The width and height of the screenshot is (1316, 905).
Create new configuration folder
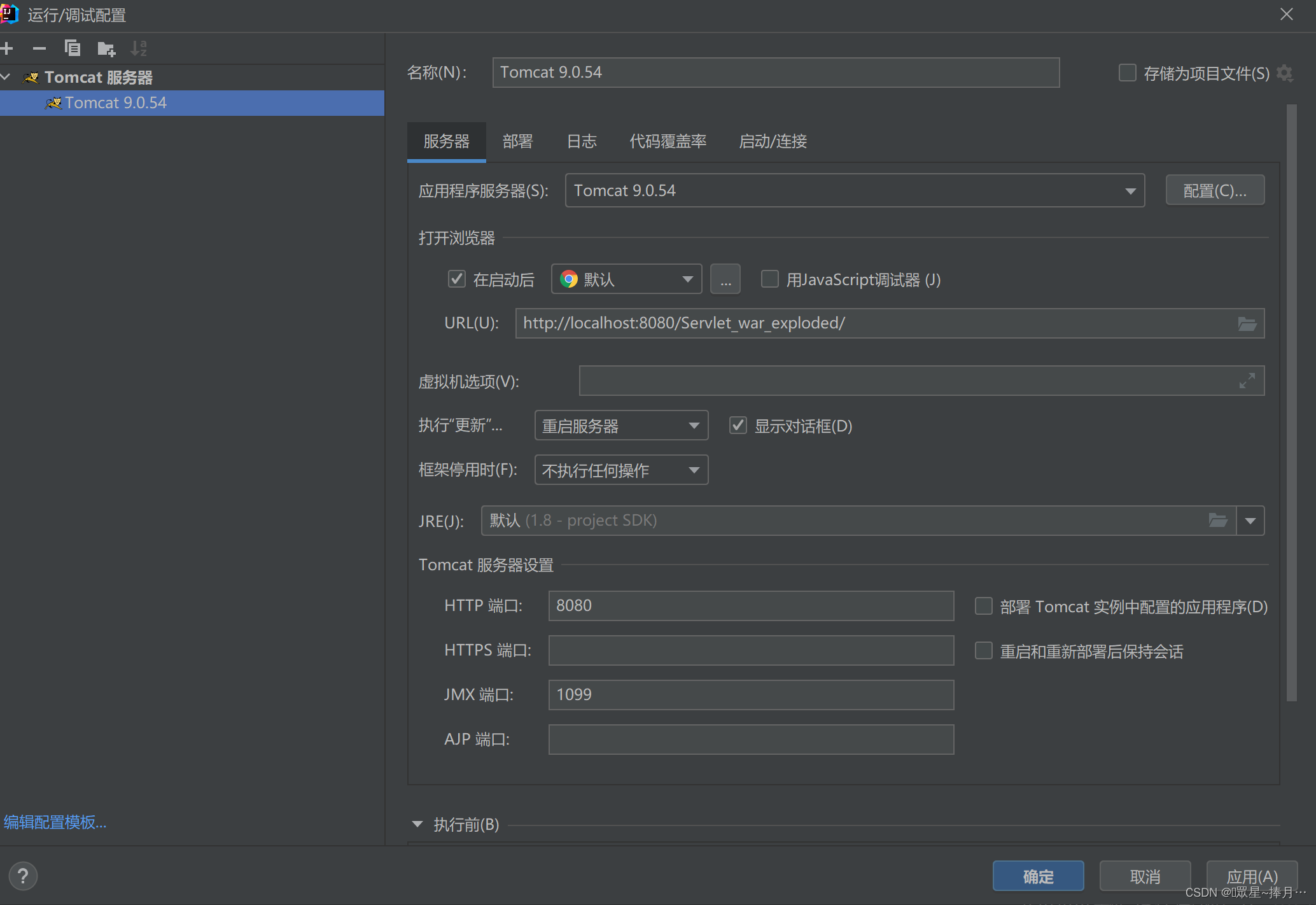point(106,48)
